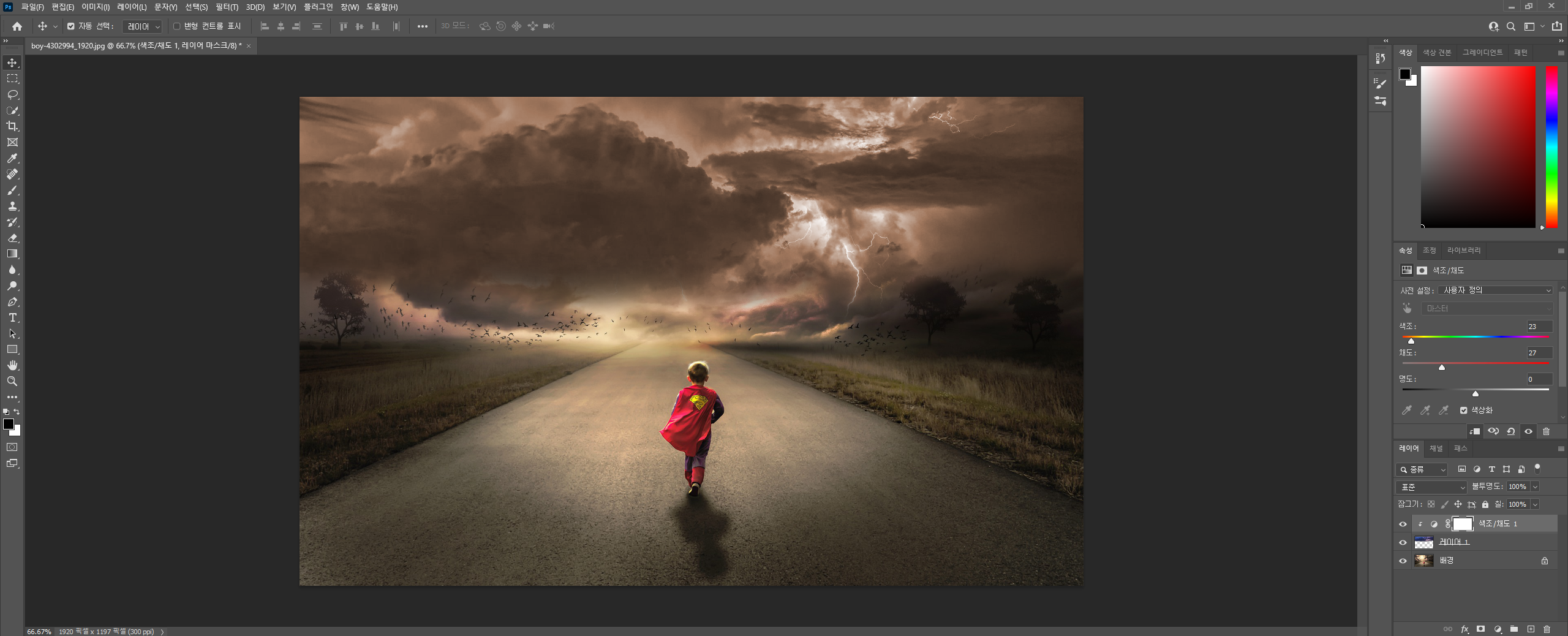The width and height of the screenshot is (1568, 636).
Task: Click the Home icon in options bar
Action: point(17,26)
